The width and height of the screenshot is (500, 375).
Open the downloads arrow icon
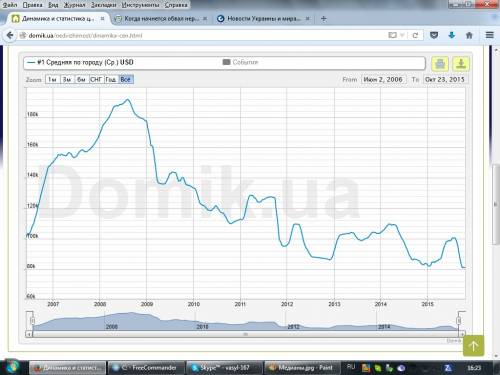452,35
